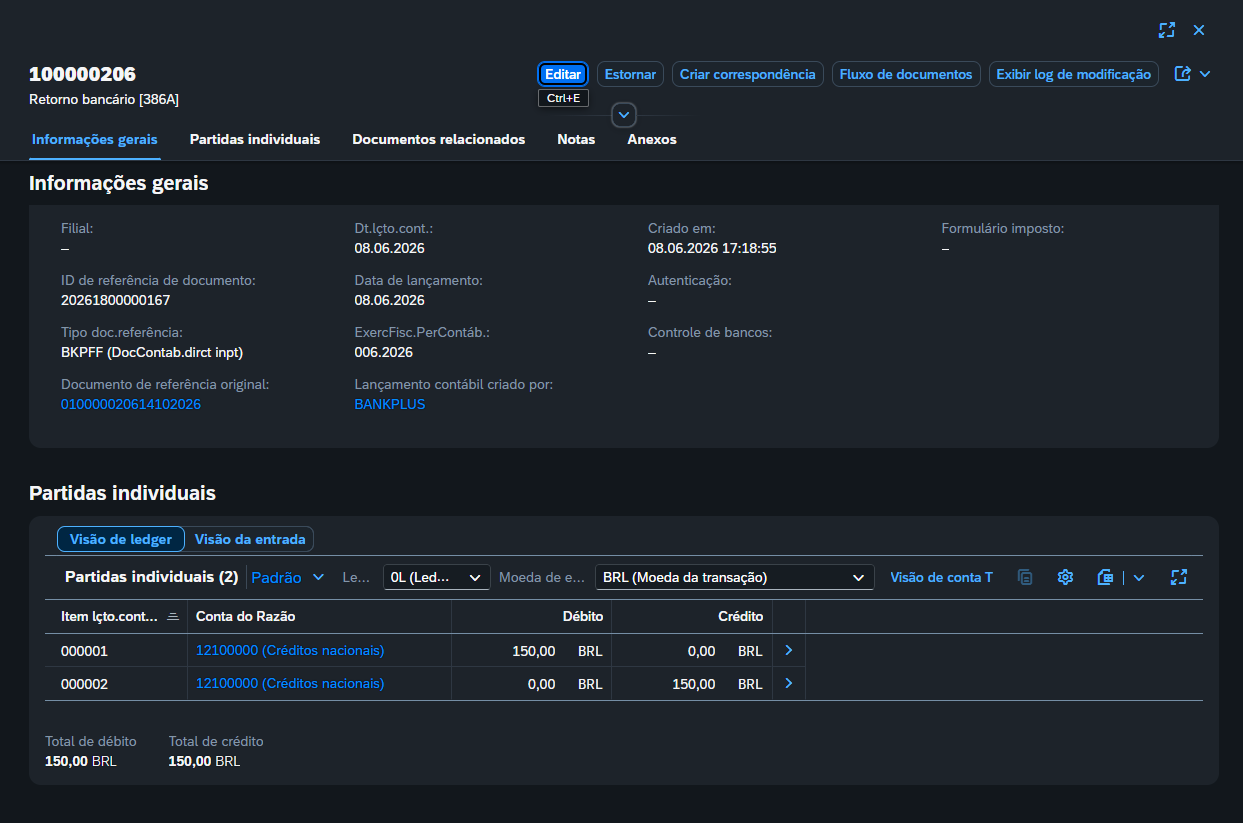Click document number 100000206 title
This screenshot has width=1243, height=823.
pyautogui.click(x=83, y=74)
